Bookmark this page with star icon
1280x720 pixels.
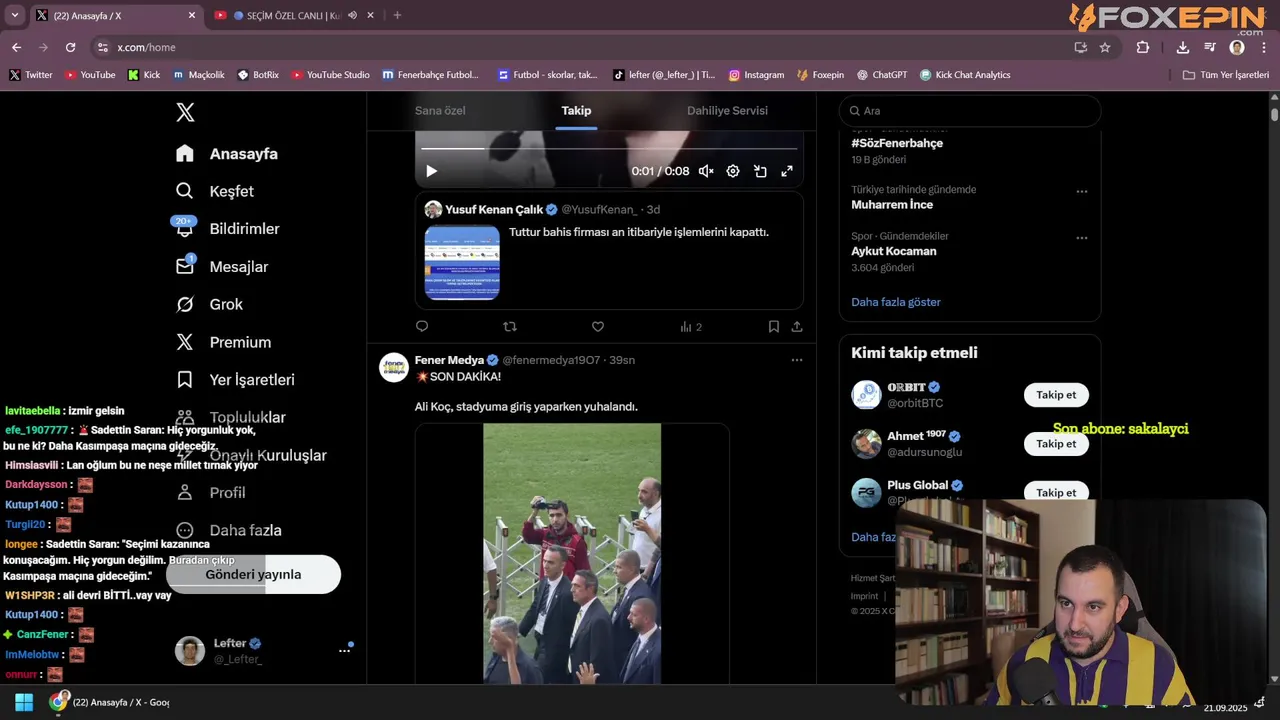click(1105, 47)
